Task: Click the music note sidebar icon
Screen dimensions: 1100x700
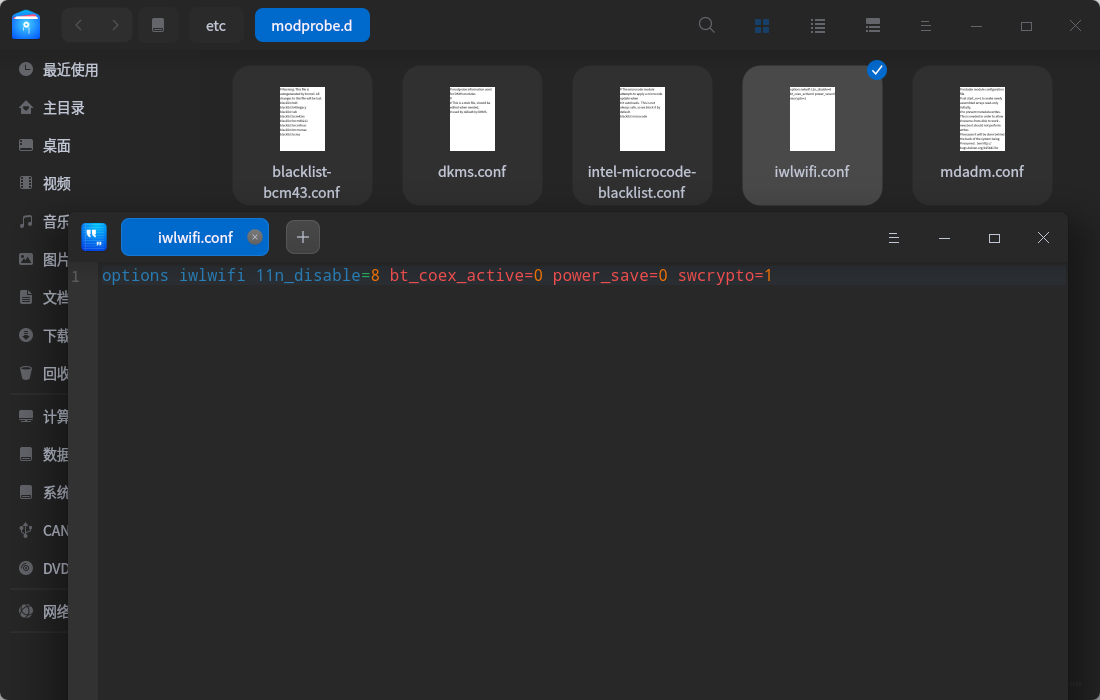Action: point(26,222)
